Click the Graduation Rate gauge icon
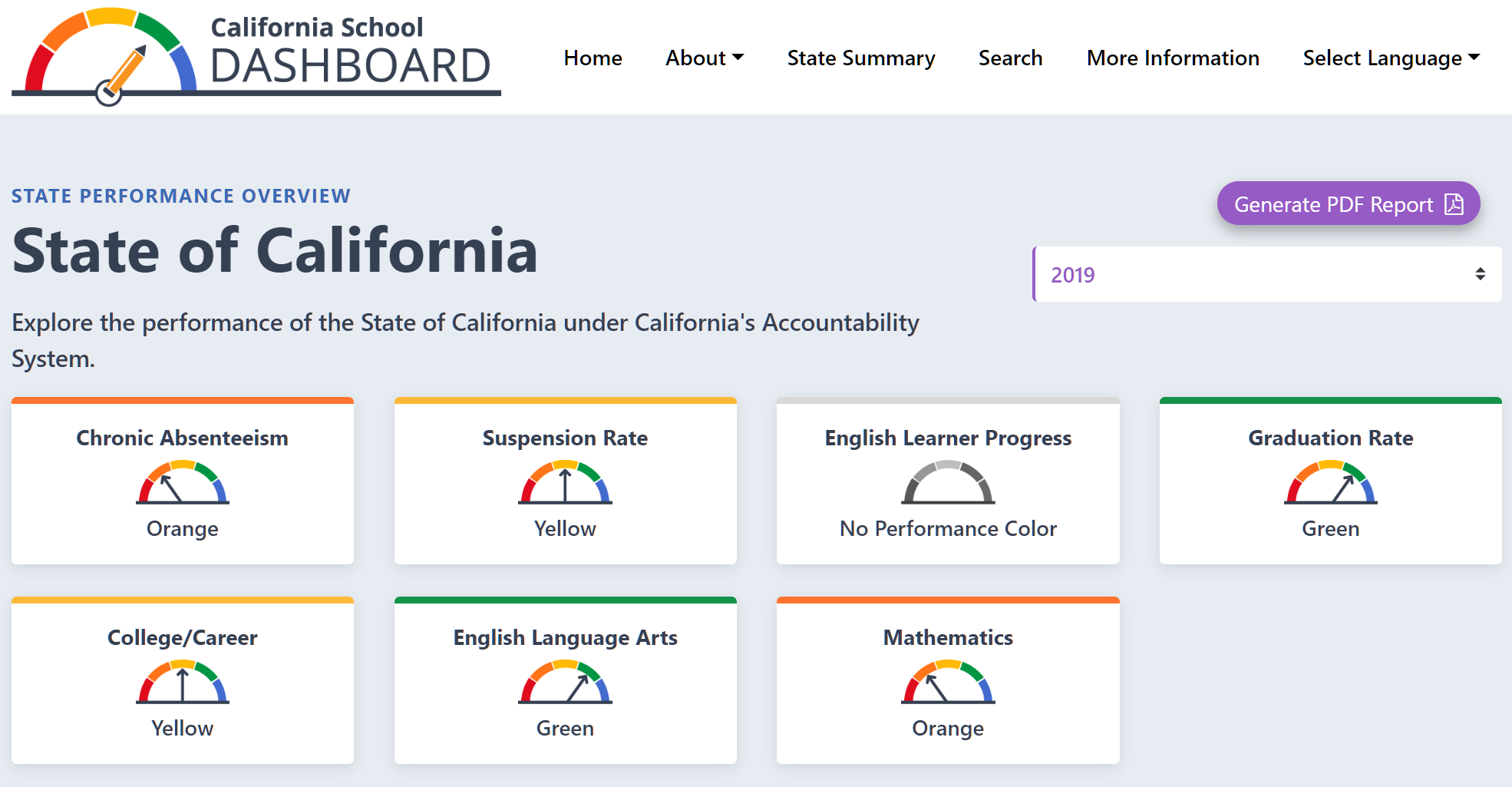The width and height of the screenshot is (1512, 787). tap(1330, 482)
